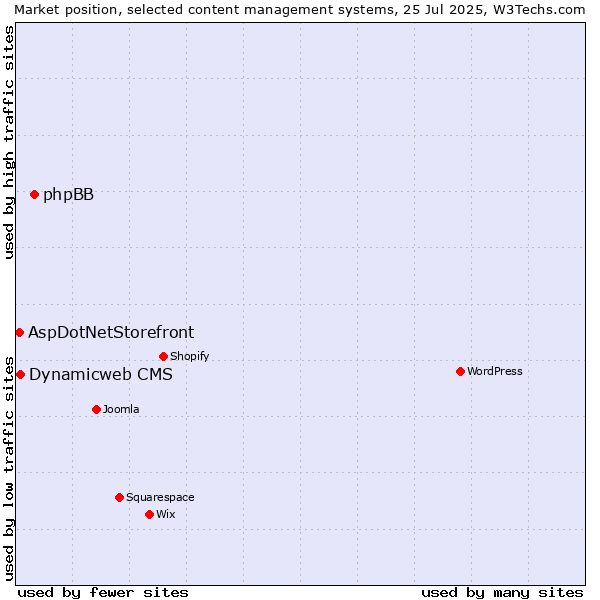Click the Wix red data point
The image size is (600, 600).
click(x=150, y=515)
